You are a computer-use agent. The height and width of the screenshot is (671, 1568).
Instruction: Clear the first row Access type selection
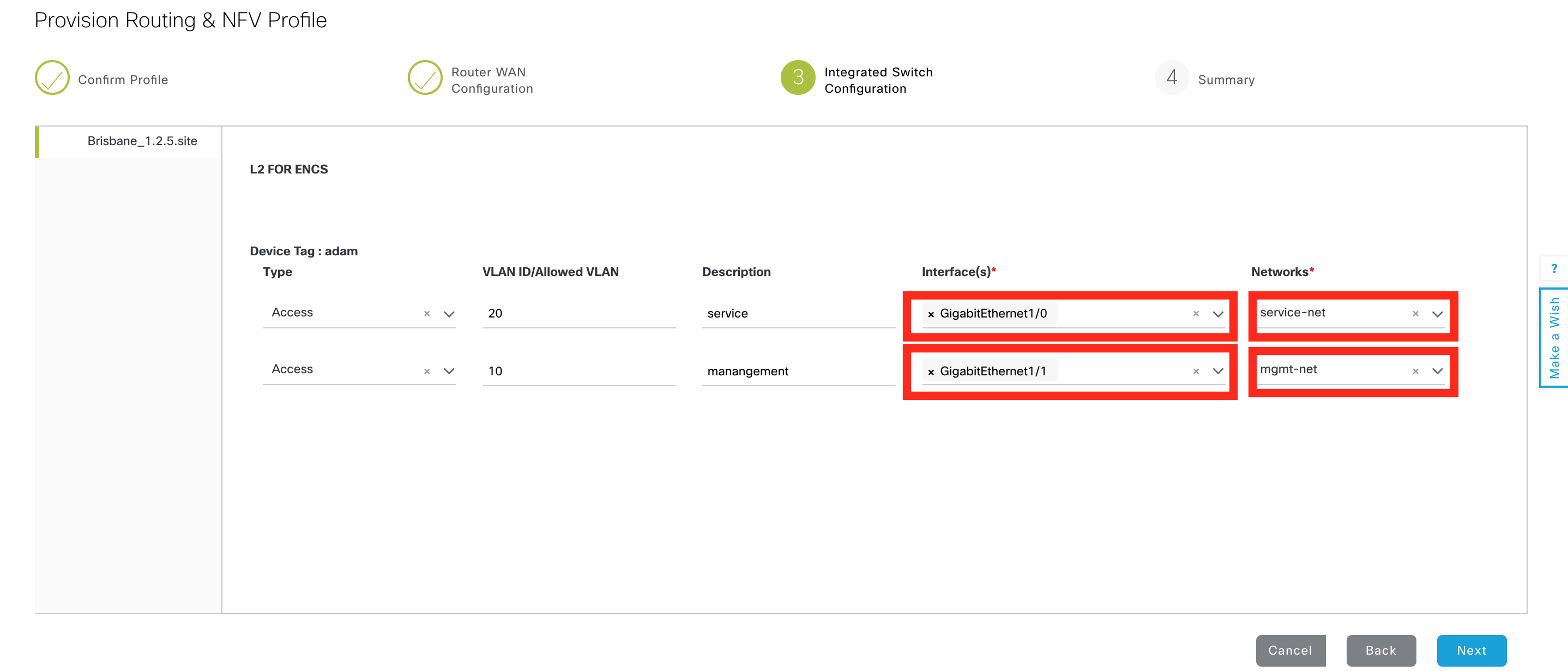[x=427, y=314]
